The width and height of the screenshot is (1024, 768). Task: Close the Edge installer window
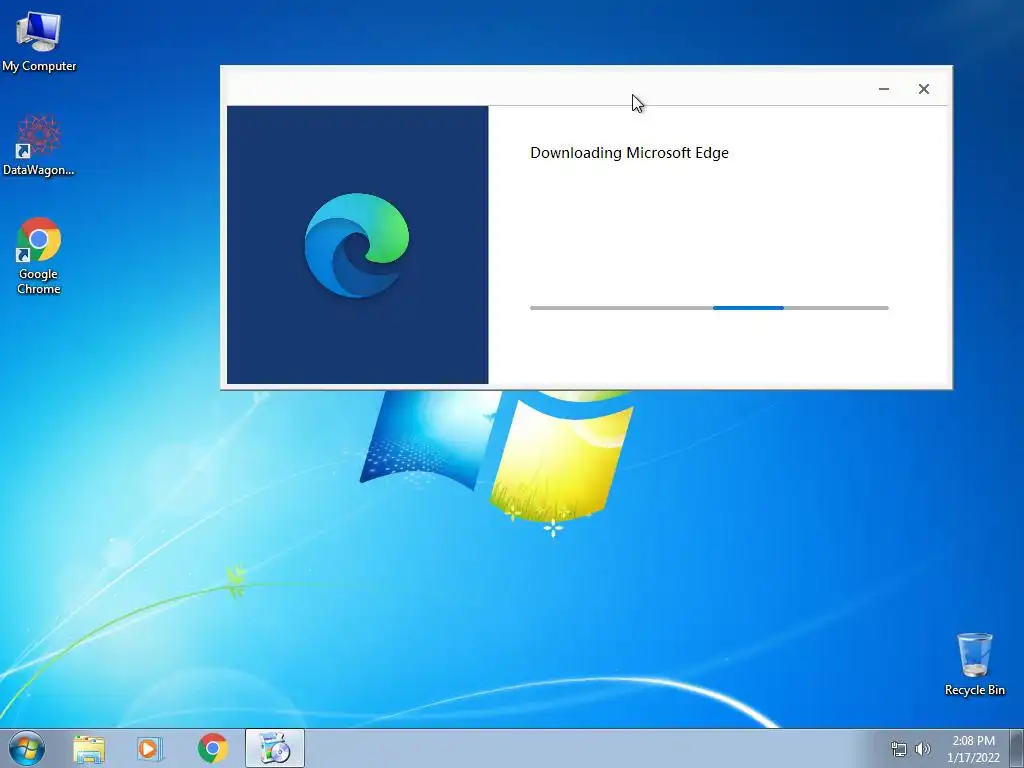pos(923,89)
